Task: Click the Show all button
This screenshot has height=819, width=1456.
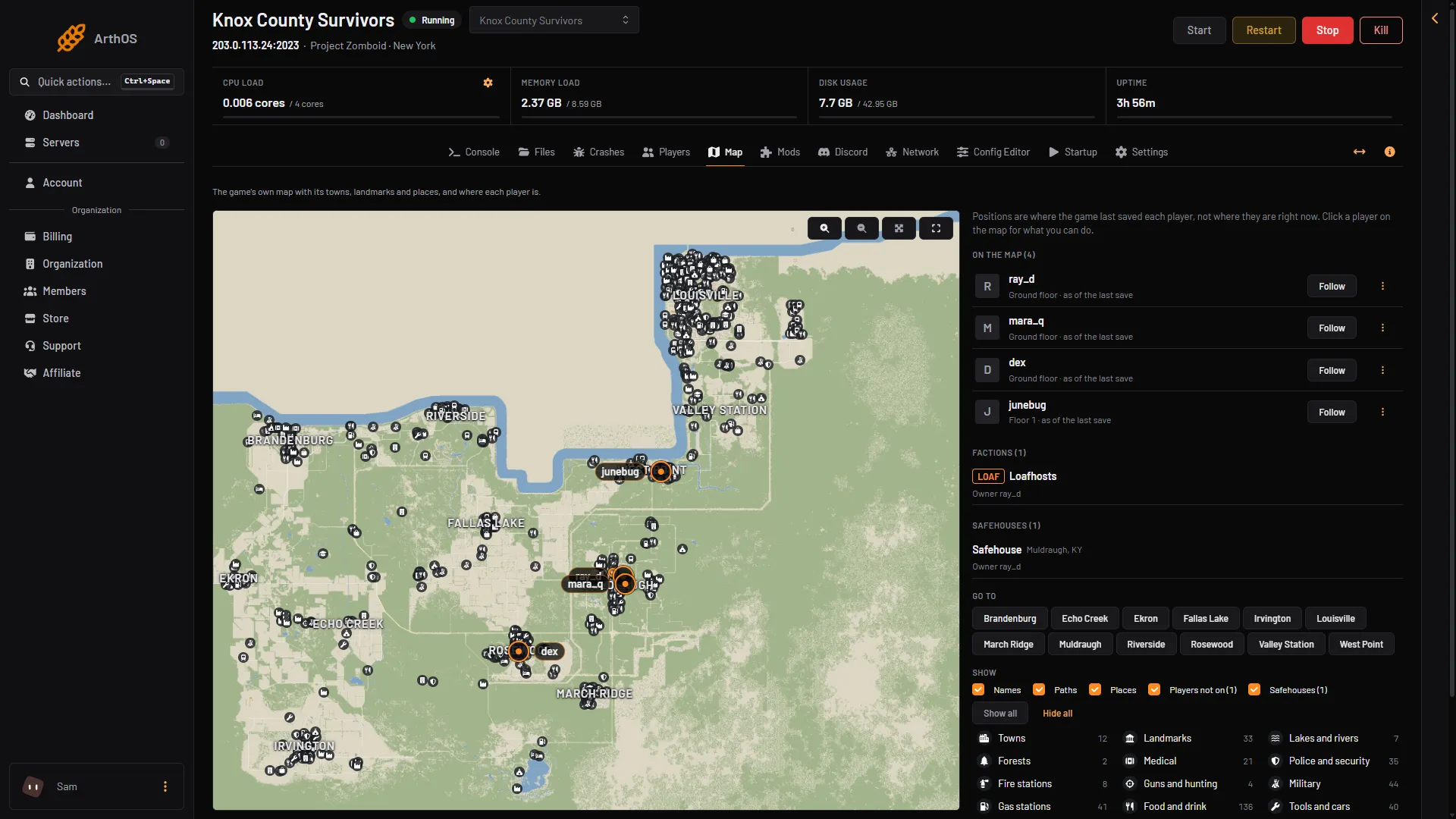Action: point(1000,714)
